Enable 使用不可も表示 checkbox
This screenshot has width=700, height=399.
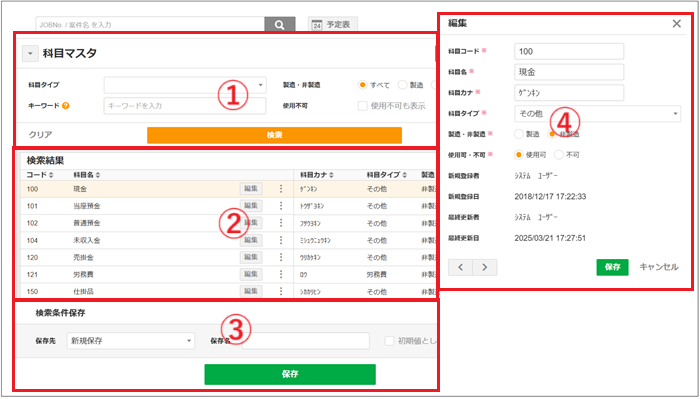click(x=362, y=106)
